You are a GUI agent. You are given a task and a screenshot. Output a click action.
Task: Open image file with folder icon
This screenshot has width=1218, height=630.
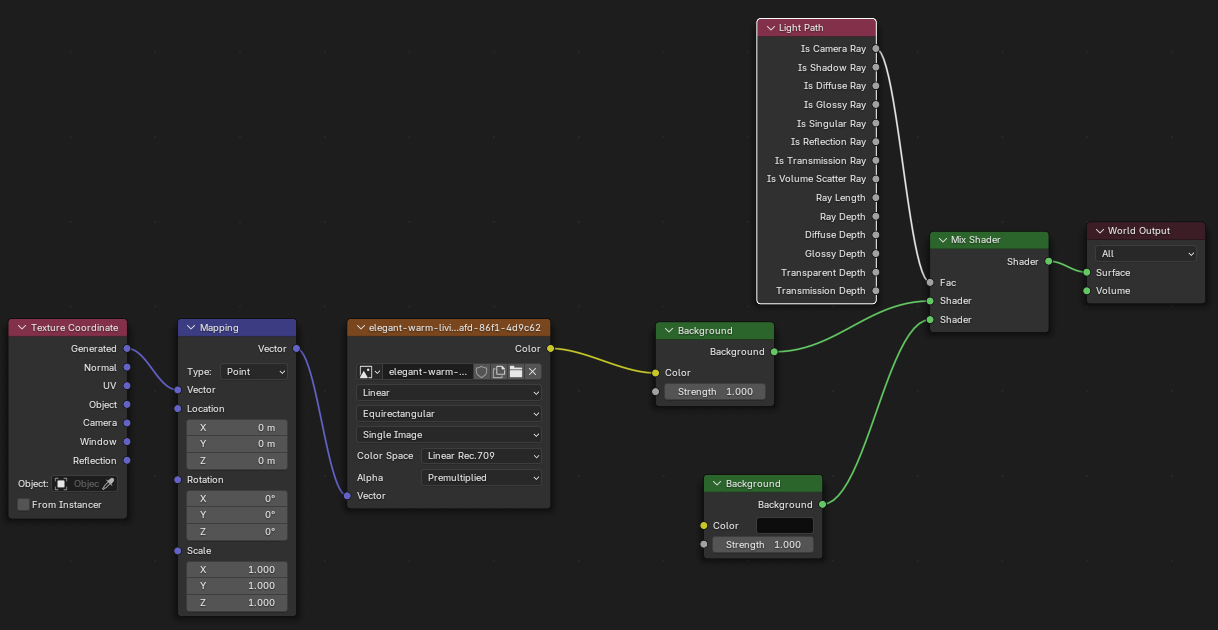516,372
